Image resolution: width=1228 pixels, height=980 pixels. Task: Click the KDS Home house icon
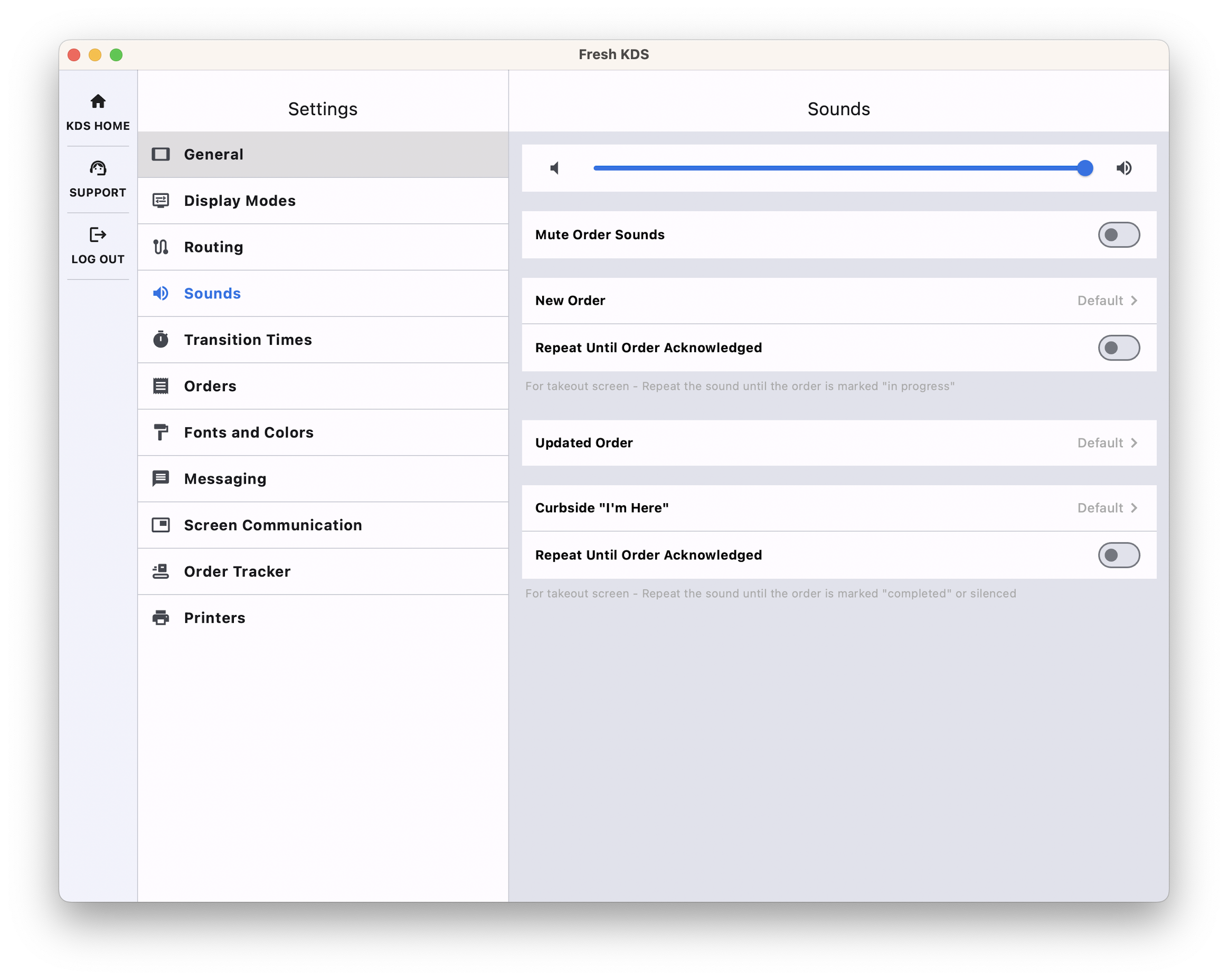98,101
